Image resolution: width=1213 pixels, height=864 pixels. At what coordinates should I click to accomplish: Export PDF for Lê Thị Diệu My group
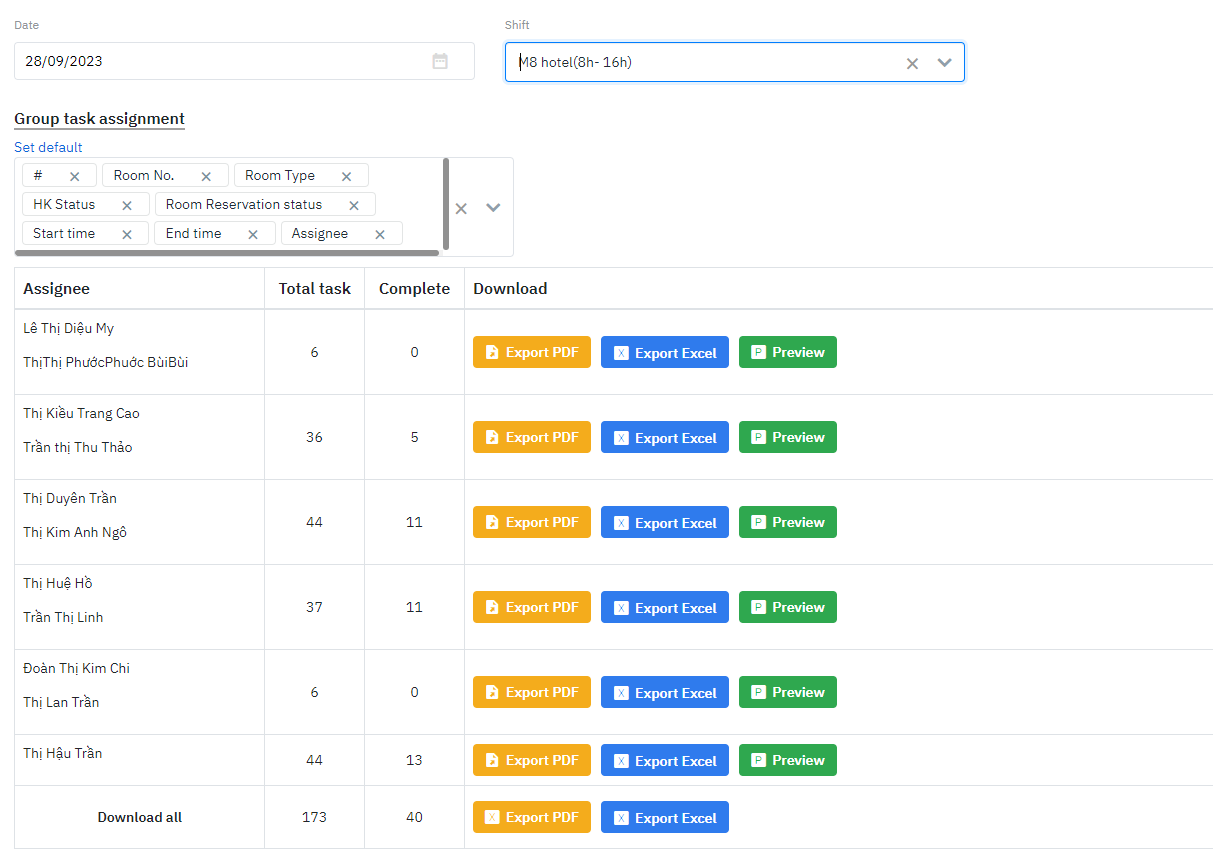pos(531,352)
